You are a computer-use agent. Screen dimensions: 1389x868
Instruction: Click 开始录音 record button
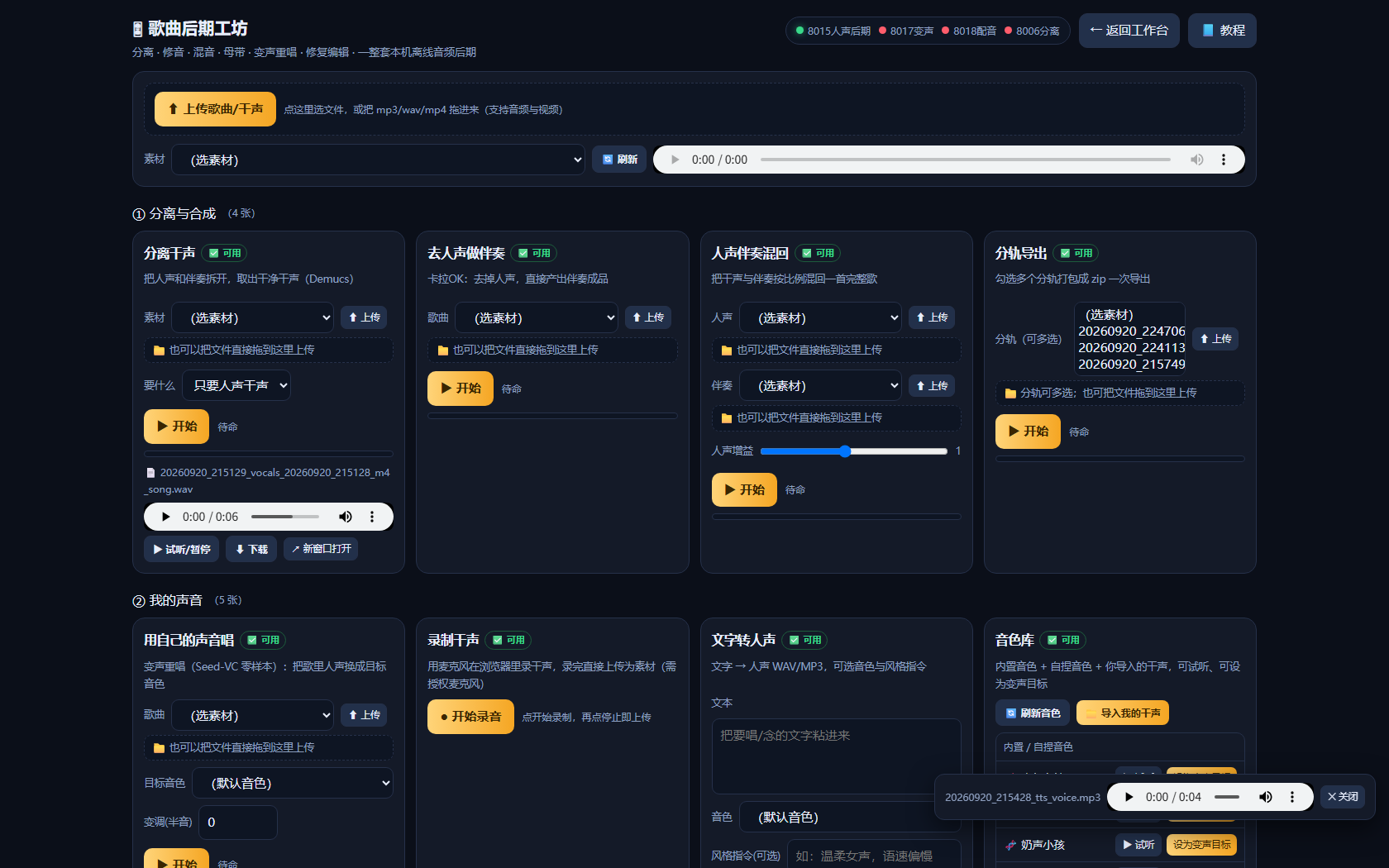point(470,717)
